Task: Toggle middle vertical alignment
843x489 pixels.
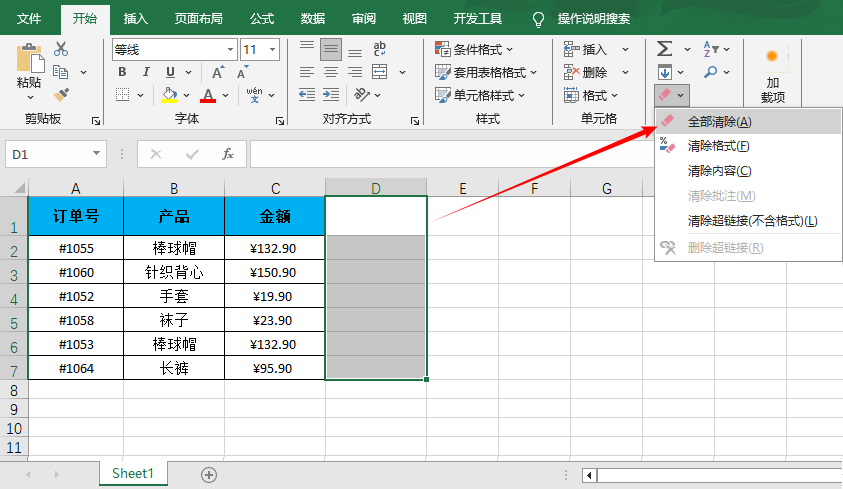Action: point(331,49)
